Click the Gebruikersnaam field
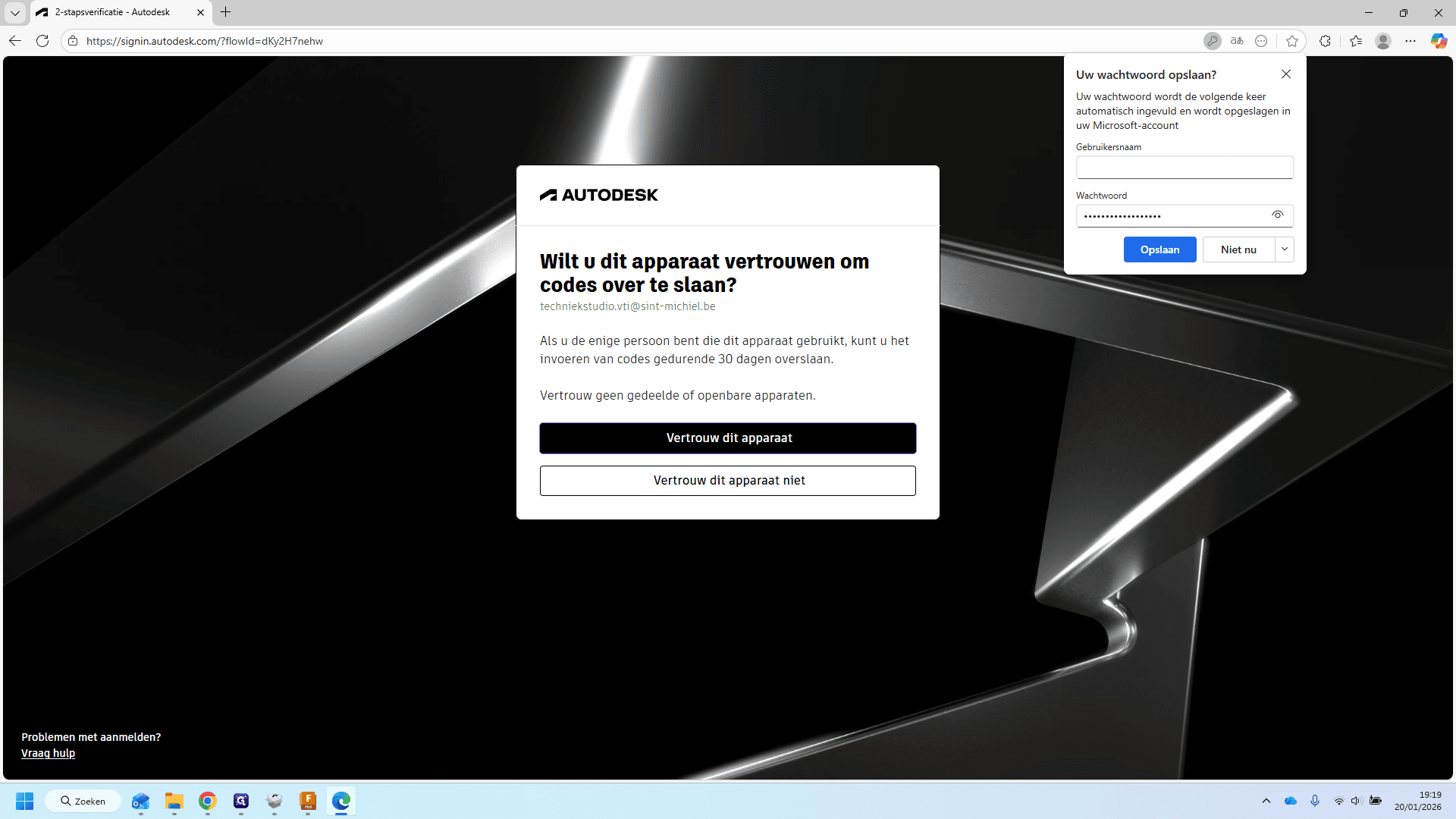1456x819 pixels. point(1185,168)
